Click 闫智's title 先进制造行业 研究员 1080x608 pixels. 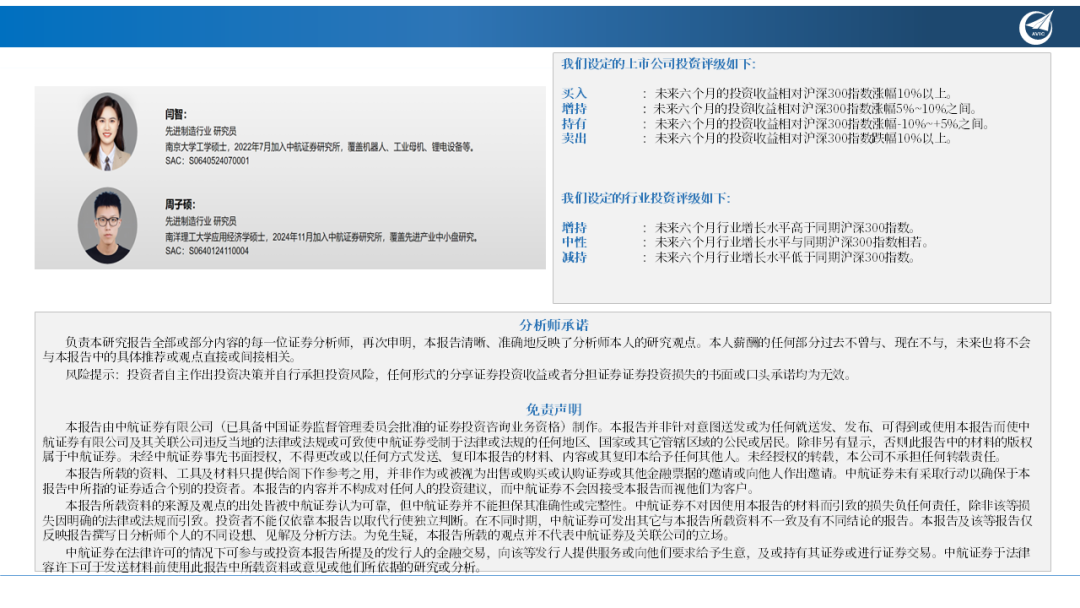click(x=200, y=131)
